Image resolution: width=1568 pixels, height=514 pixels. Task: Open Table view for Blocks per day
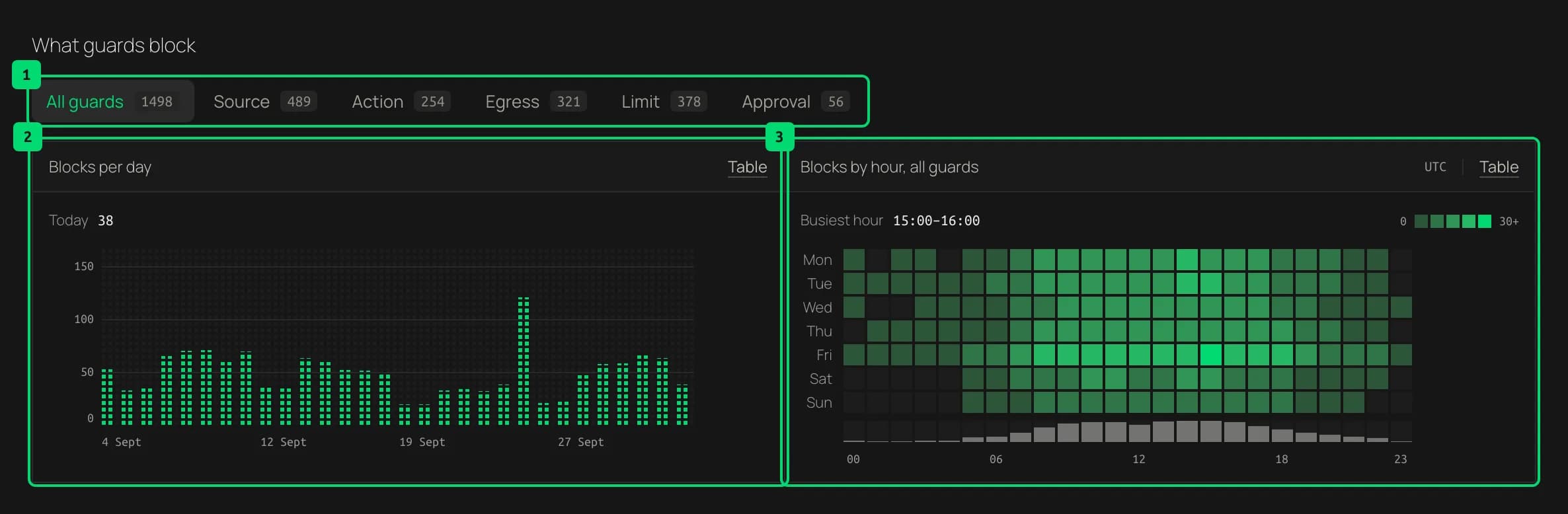[747, 167]
